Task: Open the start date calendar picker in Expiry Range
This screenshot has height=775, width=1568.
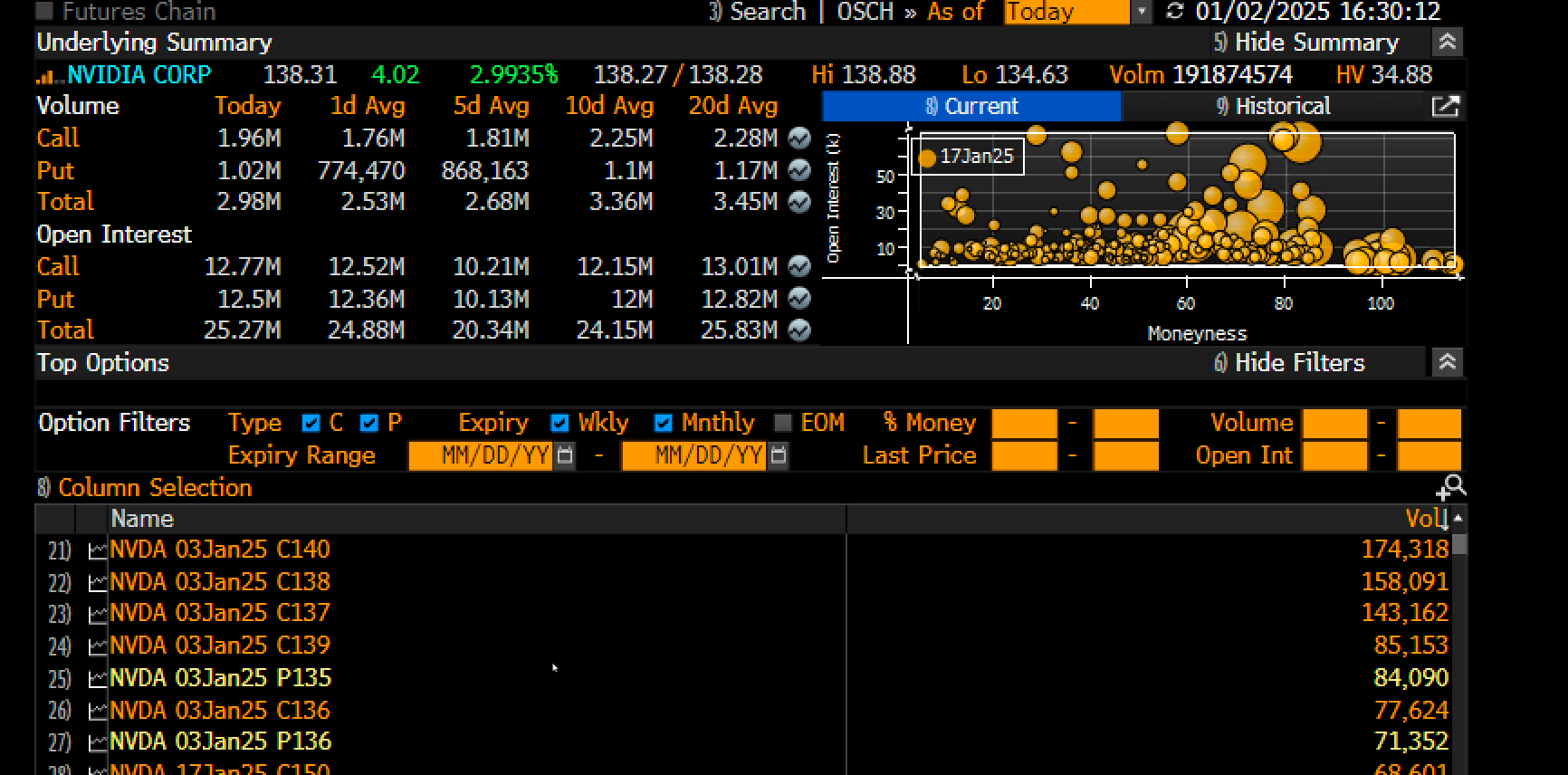Action: click(565, 454)
